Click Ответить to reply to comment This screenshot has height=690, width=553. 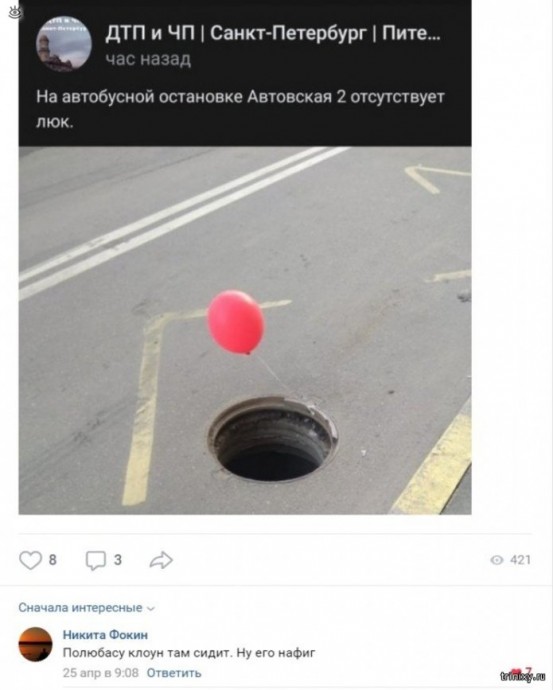[x=174, y=673]
